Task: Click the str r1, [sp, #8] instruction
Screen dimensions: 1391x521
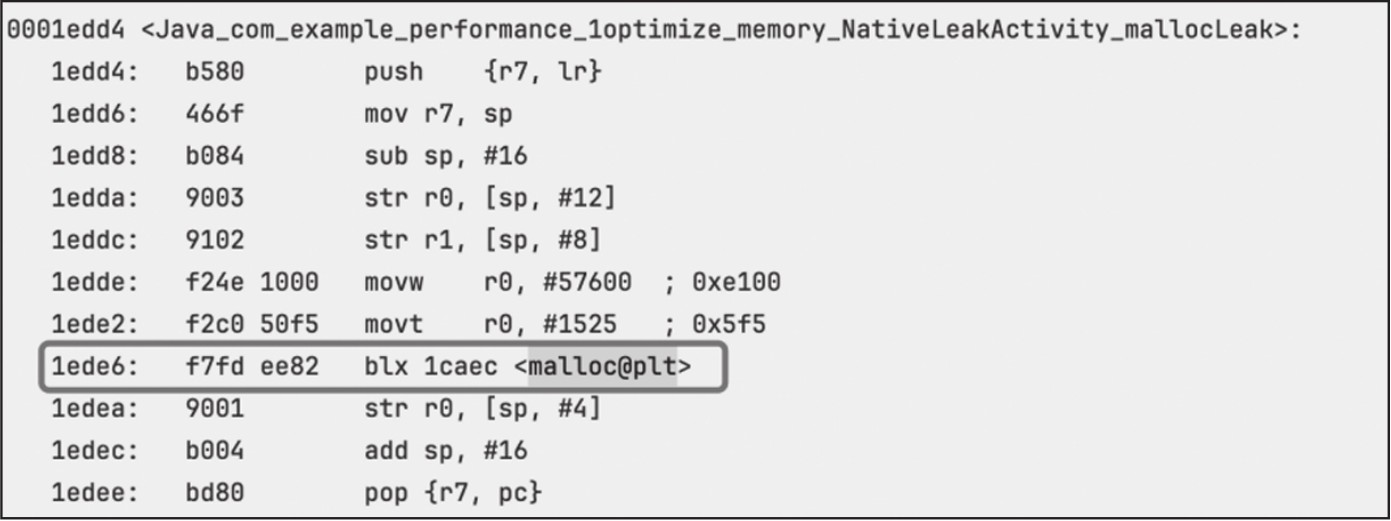Action: pyautogui.click(x=482, y=240)
